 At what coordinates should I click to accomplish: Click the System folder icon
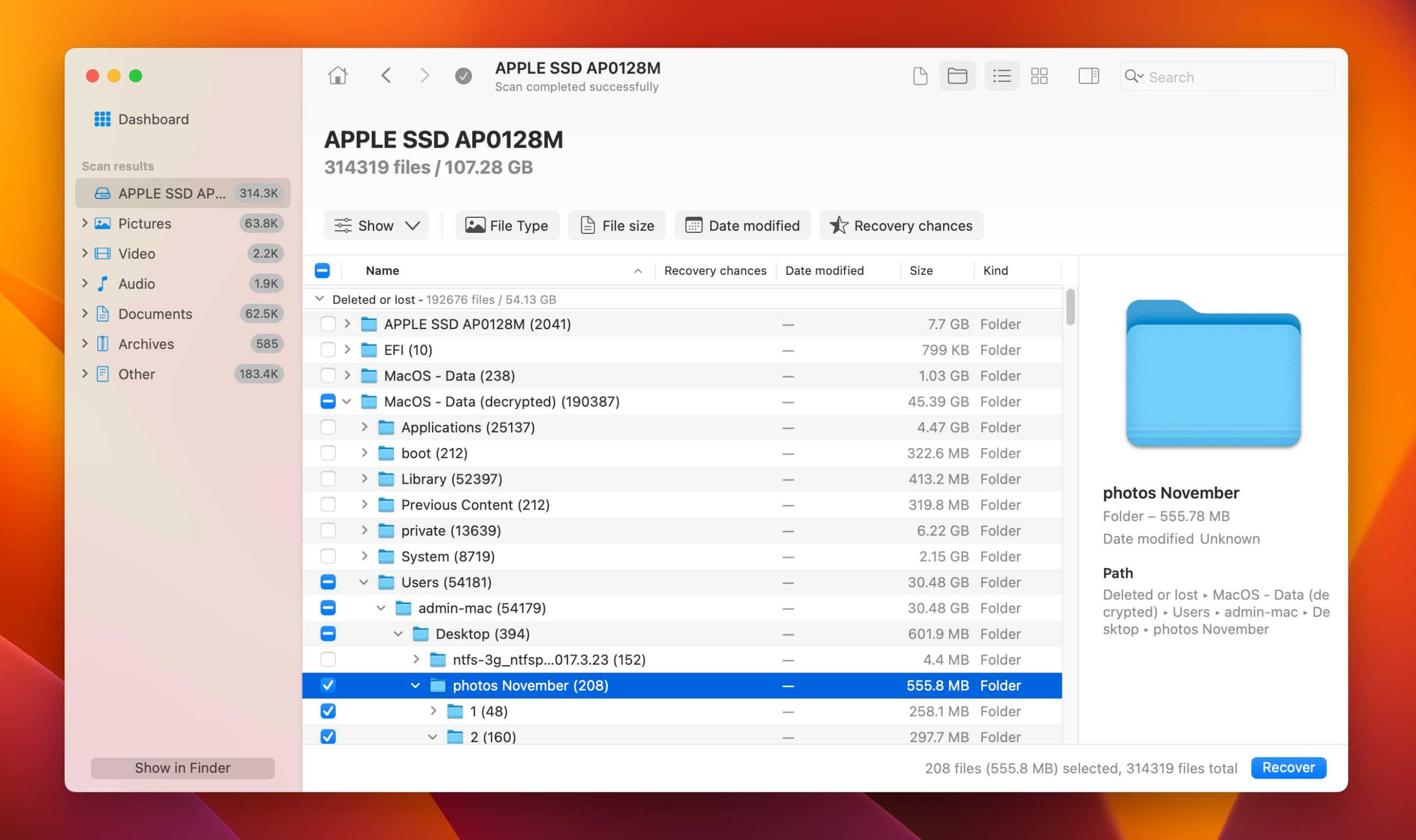click(x=386, y=556)
